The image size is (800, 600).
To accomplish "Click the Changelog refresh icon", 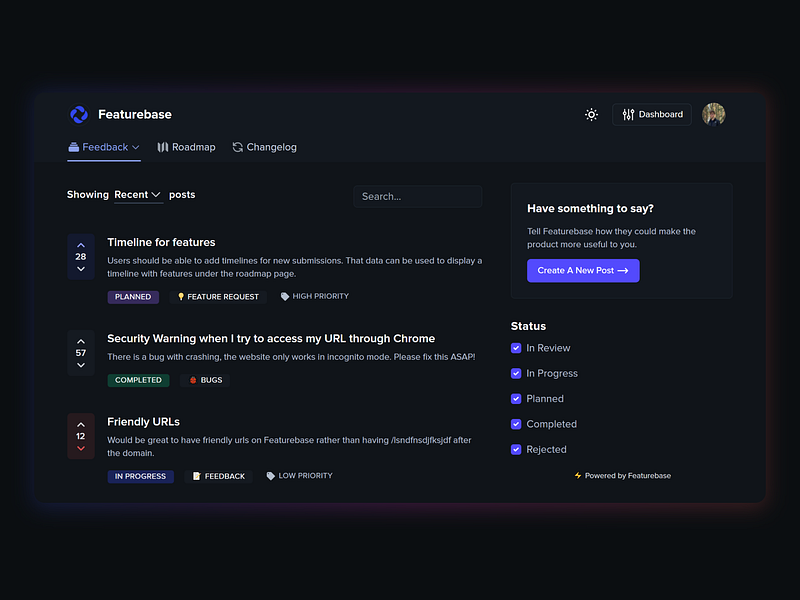I will tap(237, 147).
